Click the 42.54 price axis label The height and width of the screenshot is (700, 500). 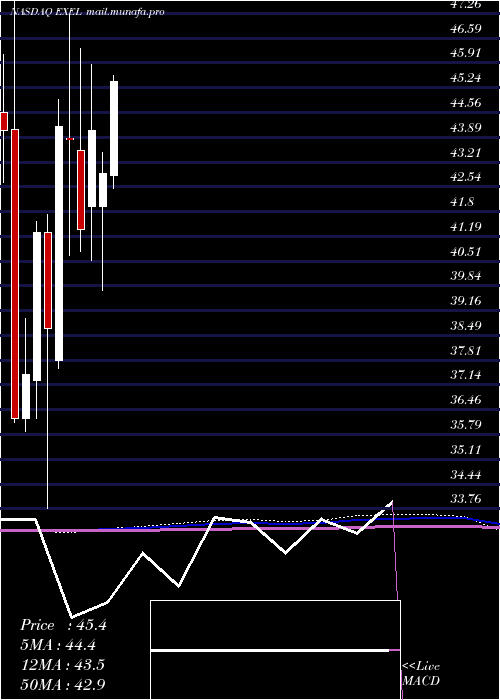[x=466, y=177]
